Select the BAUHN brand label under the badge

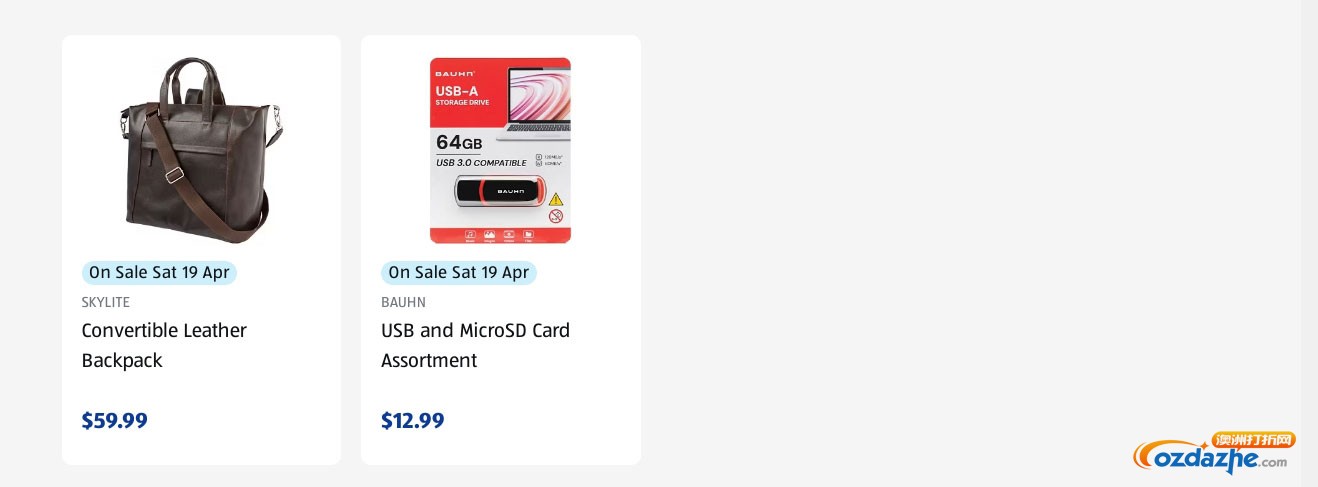coord(403,302)
